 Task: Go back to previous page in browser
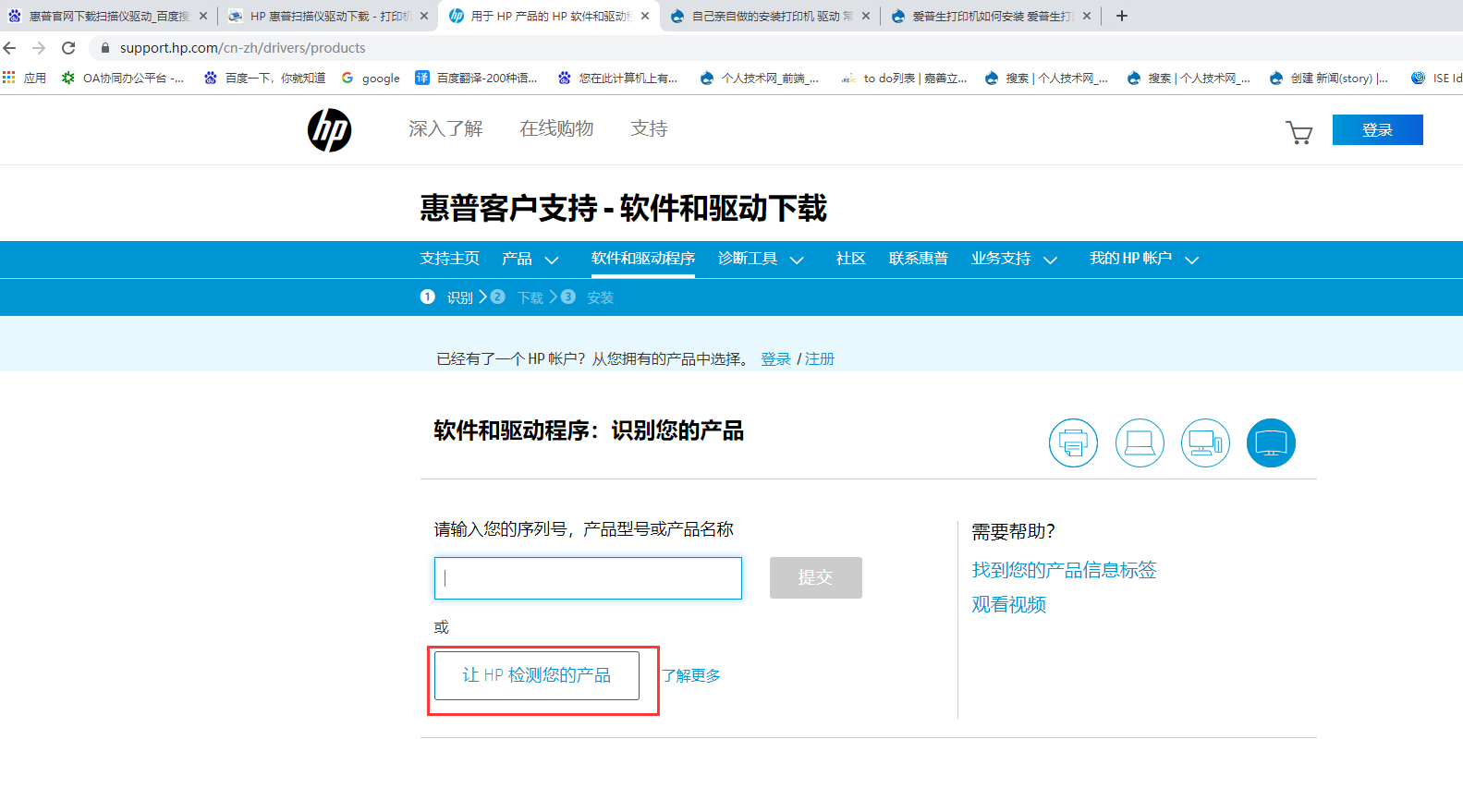tap(10, 48)
